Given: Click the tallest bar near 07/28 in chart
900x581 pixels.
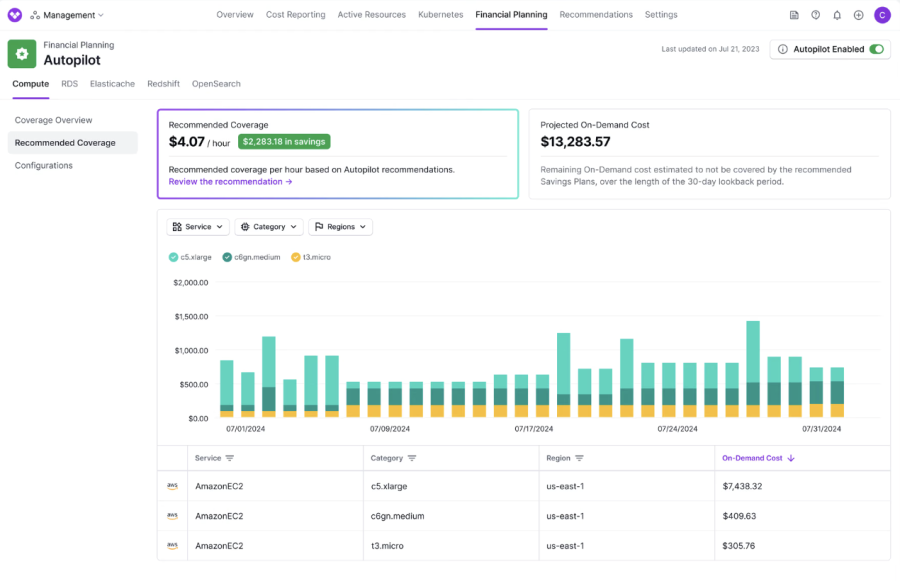Looking at the screenshot, I should [753, 369].
